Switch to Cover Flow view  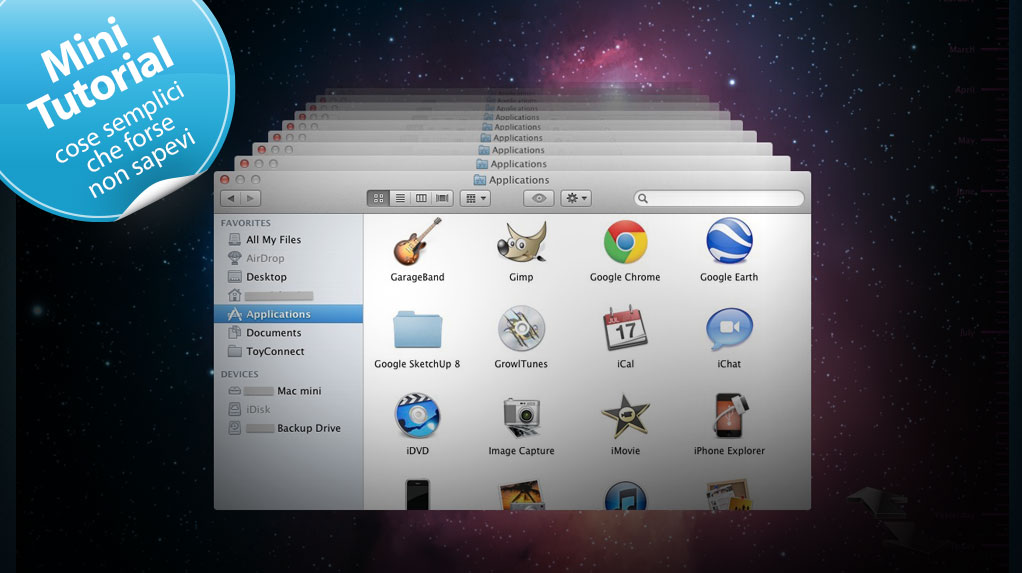point(442,198)
